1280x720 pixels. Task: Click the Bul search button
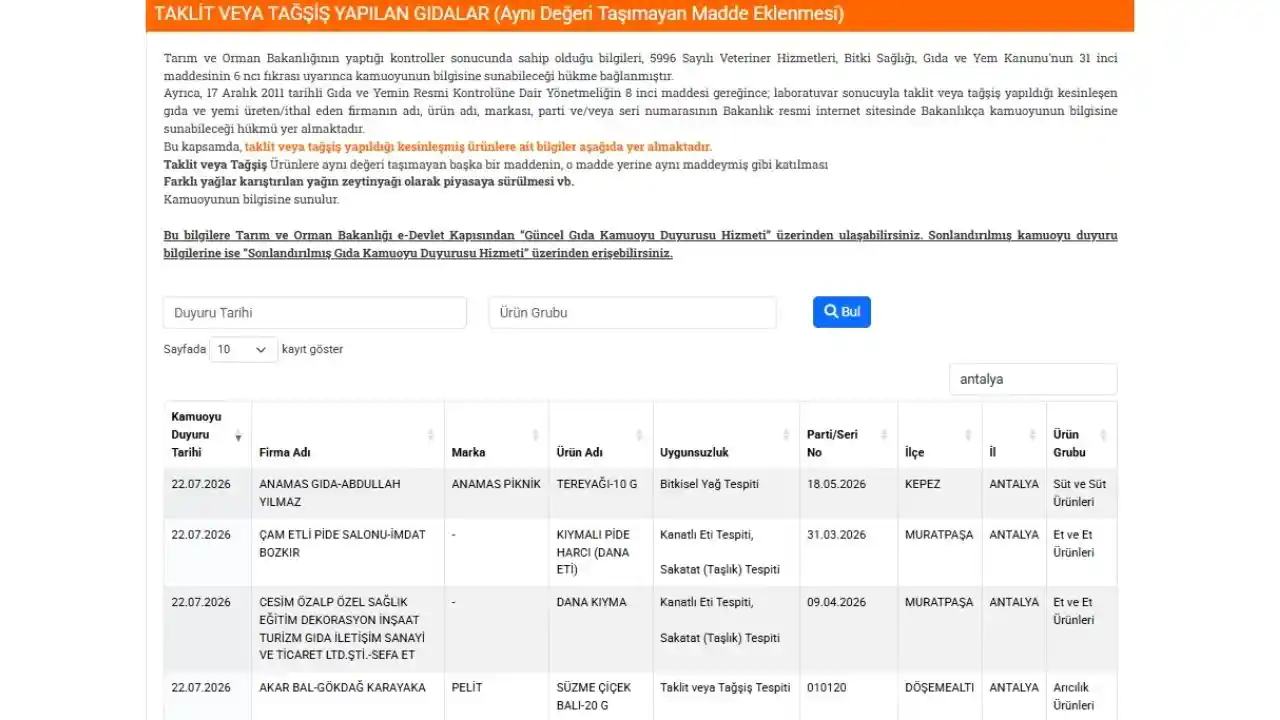pyautogui.click(x=841, y=312)
